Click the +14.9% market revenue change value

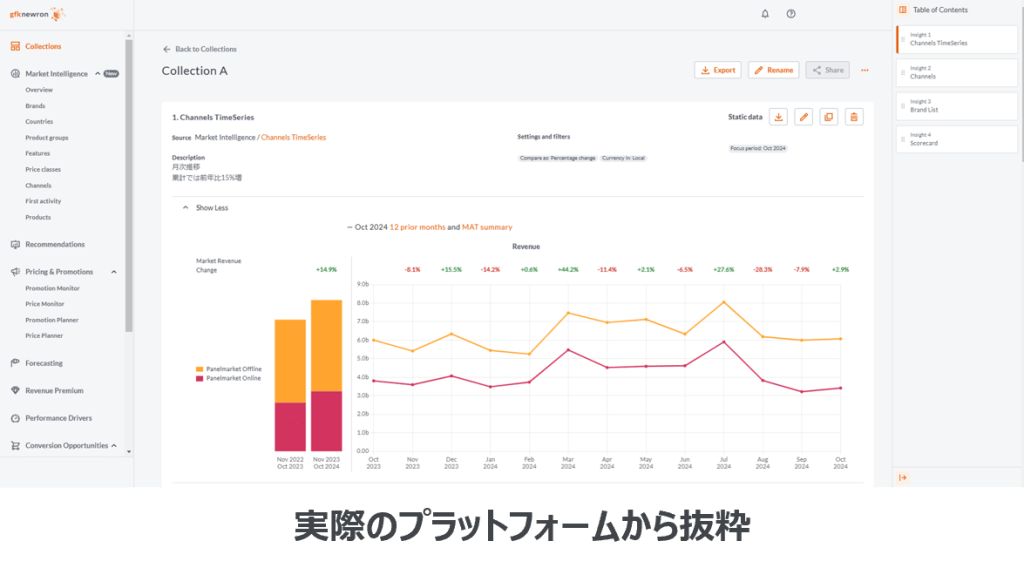[x=327, y=270]
